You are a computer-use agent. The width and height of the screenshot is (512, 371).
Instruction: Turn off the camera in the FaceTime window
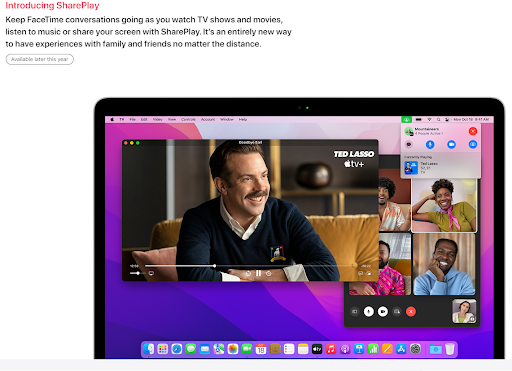tap(383, 312)
